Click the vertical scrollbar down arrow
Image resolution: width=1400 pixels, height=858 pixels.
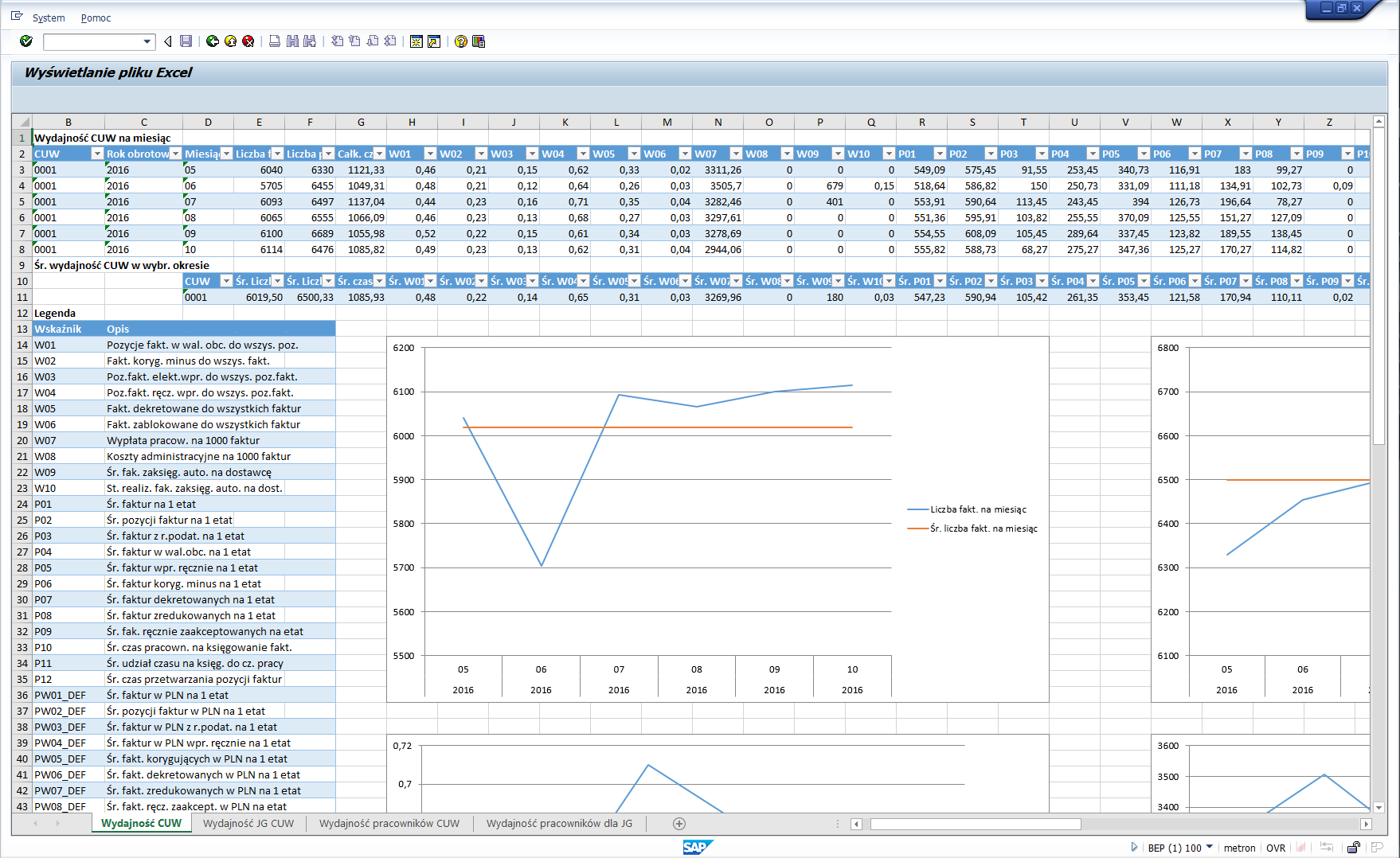1379,807
